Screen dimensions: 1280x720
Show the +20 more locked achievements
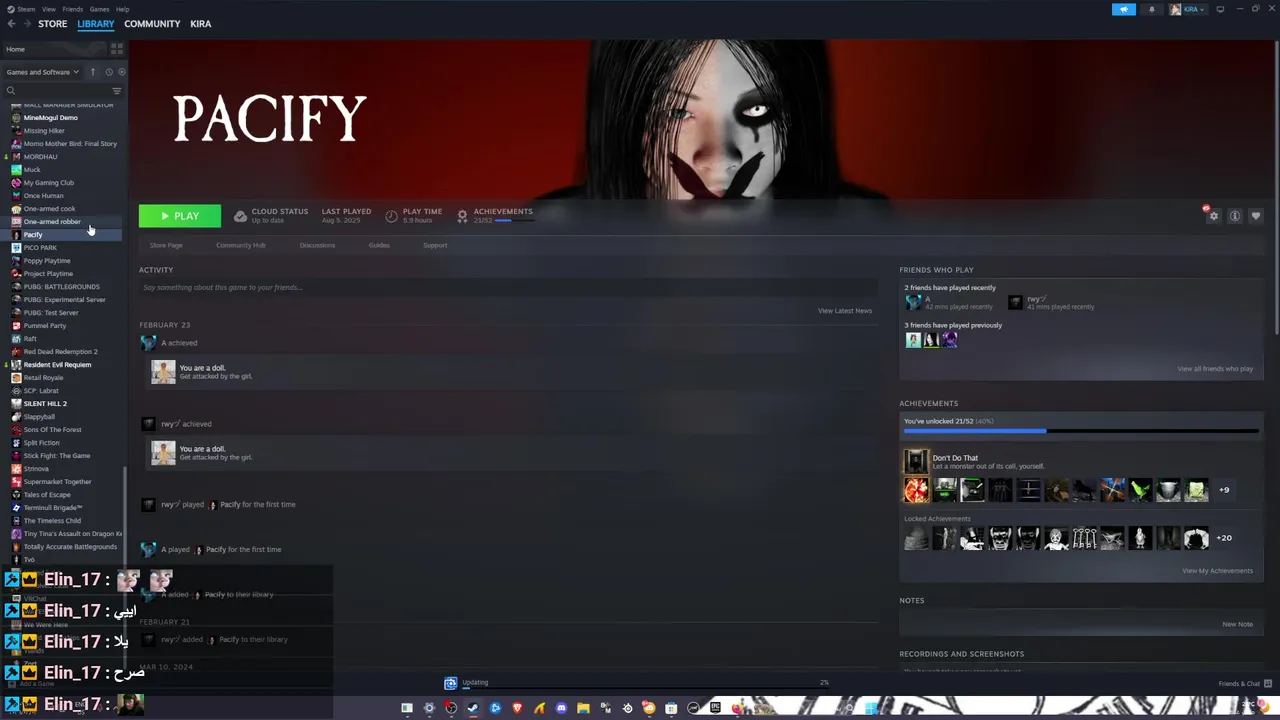pyautogui.click(x=1224, y=538)
